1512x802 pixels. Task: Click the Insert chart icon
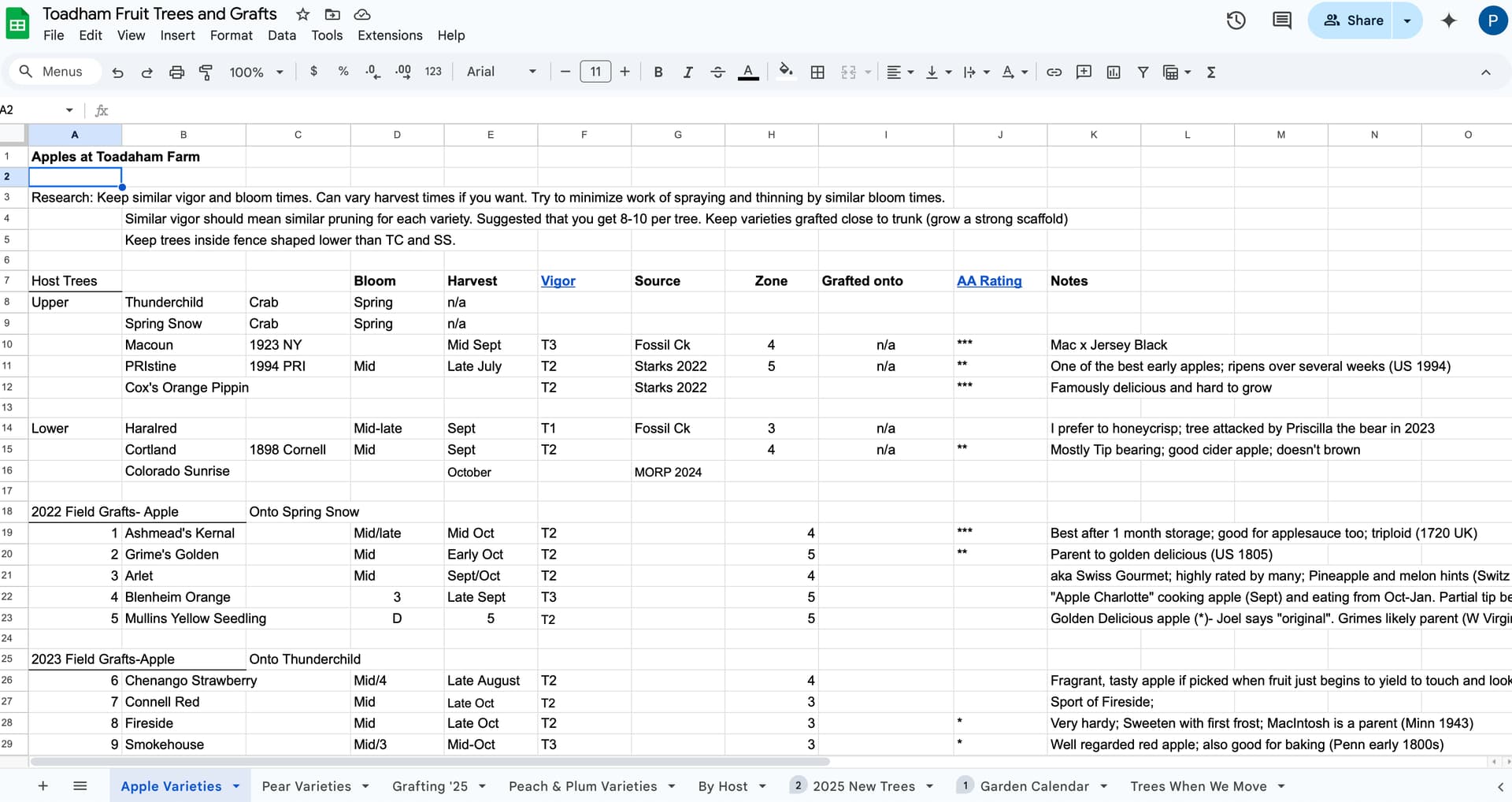pyautogui.click(x=1114, y=72)
